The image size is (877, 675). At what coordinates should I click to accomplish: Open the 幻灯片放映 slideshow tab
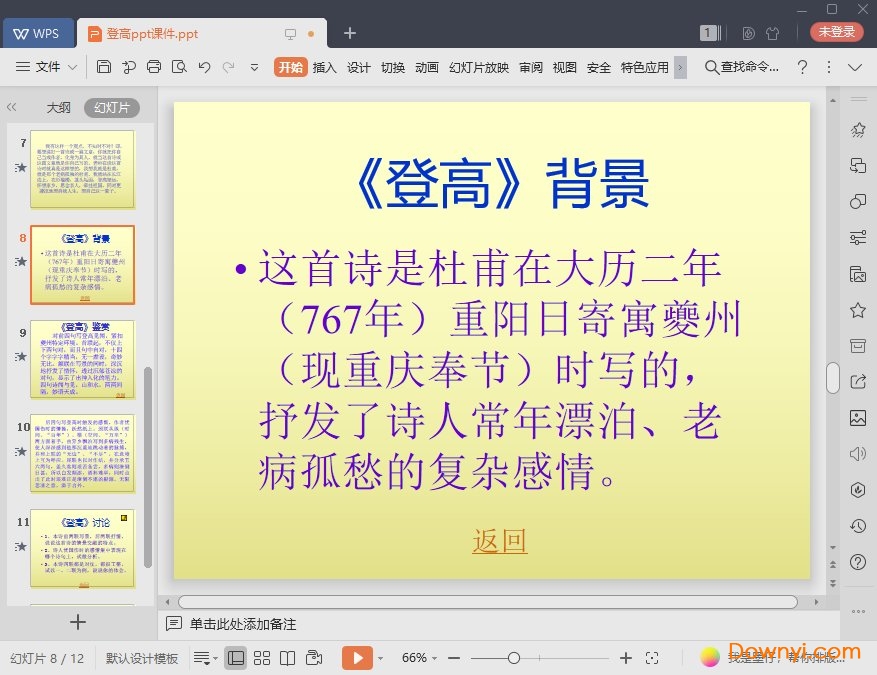click(x=478, y=67)
